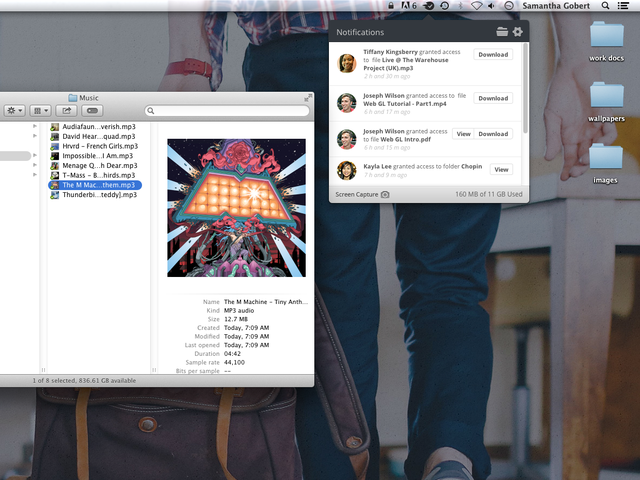Viewport: 640px width, 480px height.
Task: Click Finder's Share toolbar button
Action: coord(67,111)
